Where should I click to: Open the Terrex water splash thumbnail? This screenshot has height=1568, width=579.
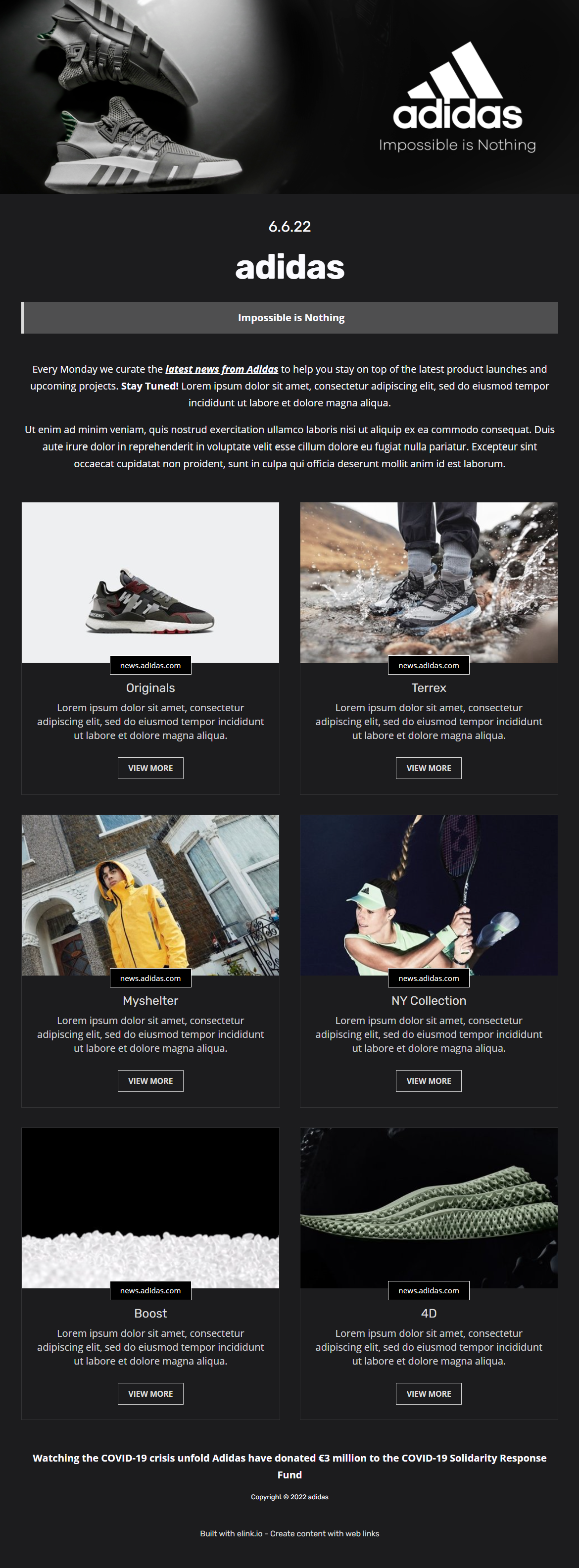point(429,582)
